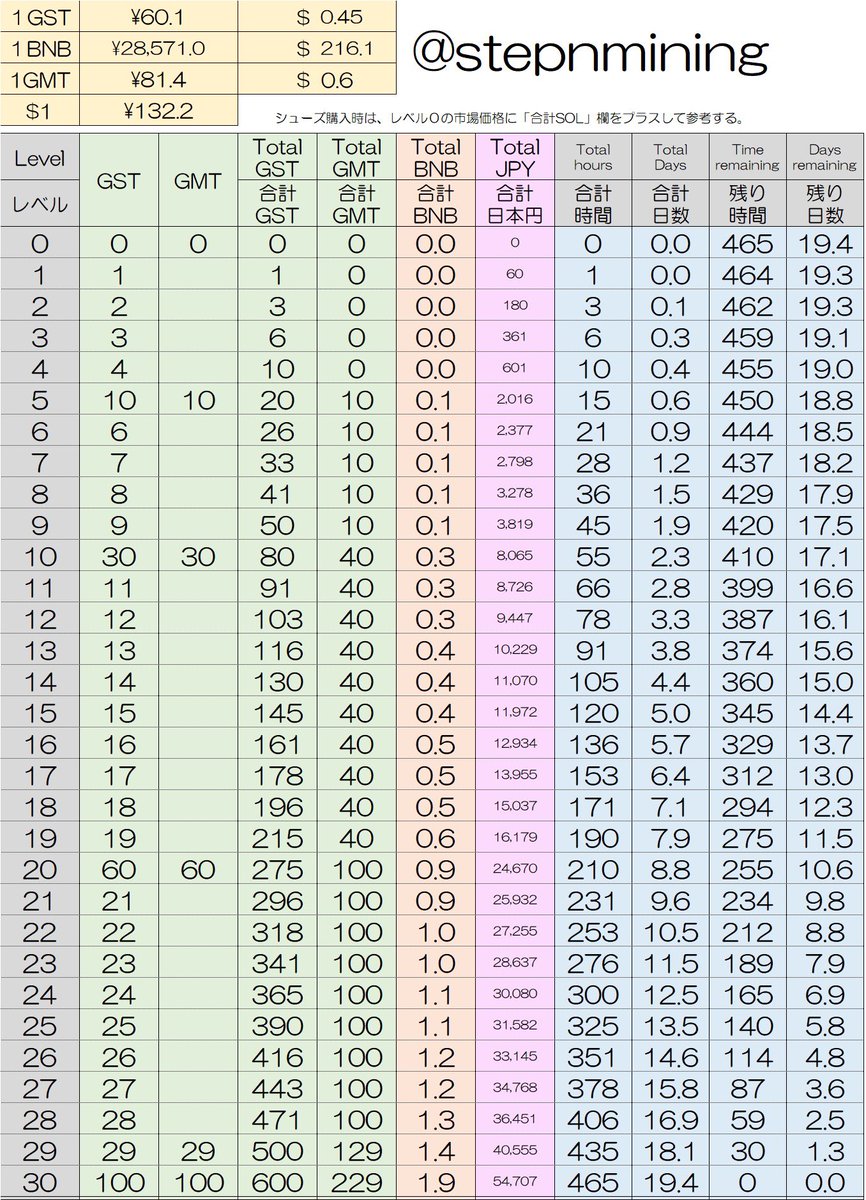The image size is (866, 1200).
Task: Click Total GST value 600
Action: tap(277, 1183)
